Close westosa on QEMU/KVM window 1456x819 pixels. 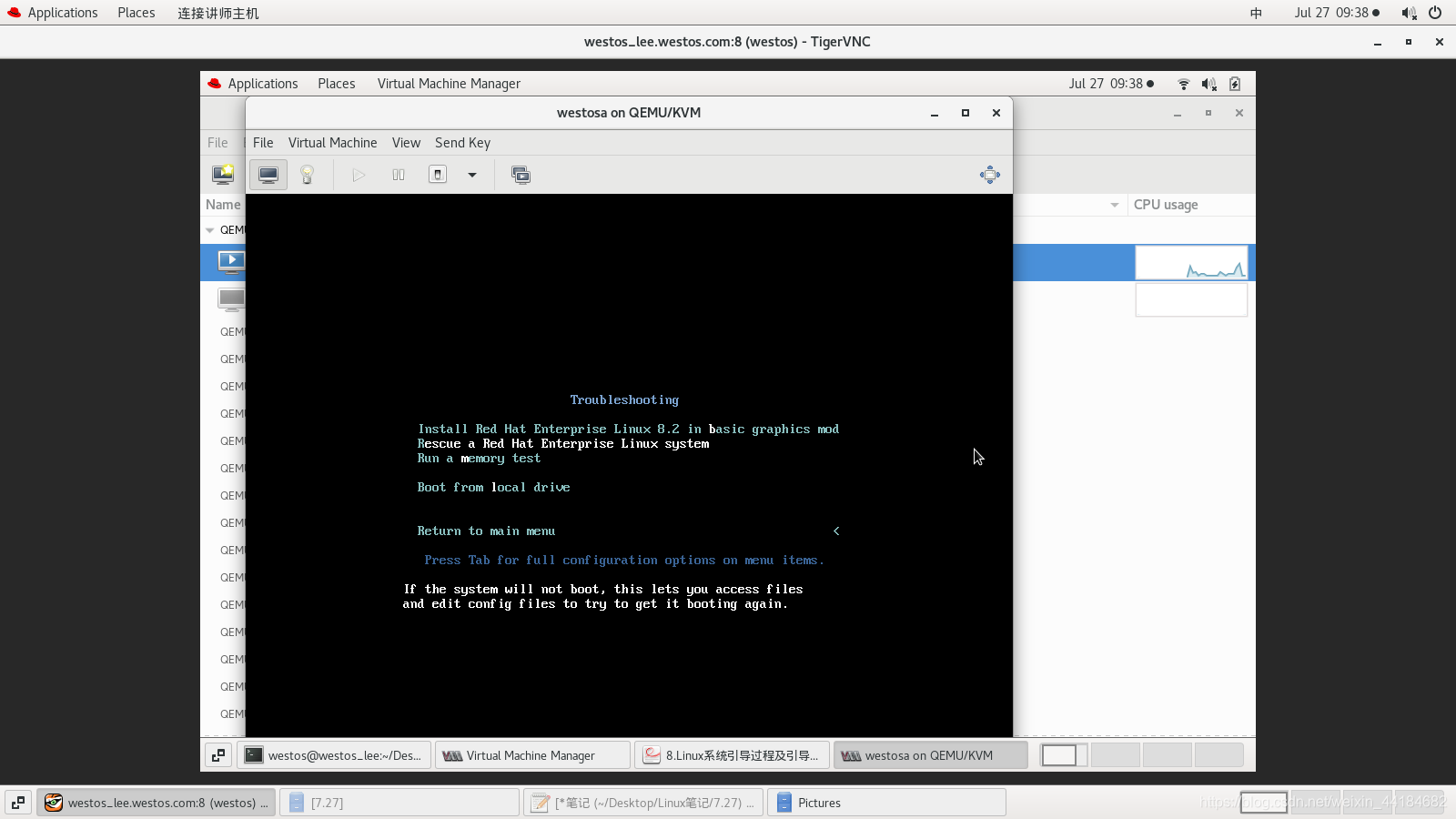tap(996, 113)
